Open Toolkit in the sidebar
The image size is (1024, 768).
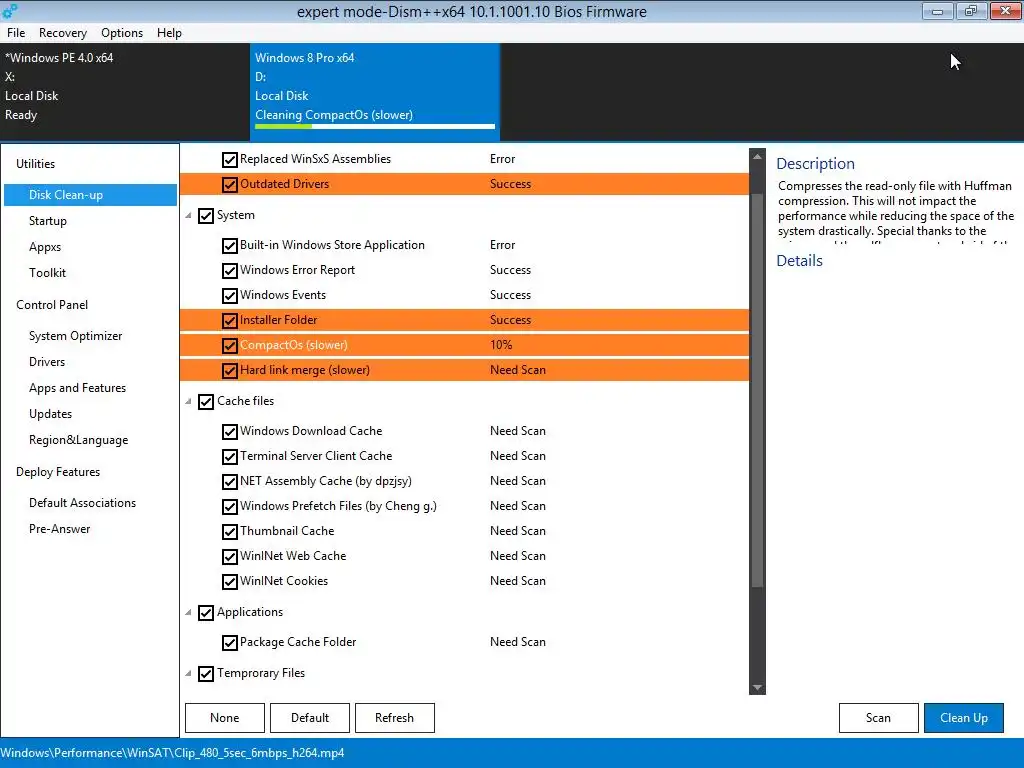click(47, 273)
